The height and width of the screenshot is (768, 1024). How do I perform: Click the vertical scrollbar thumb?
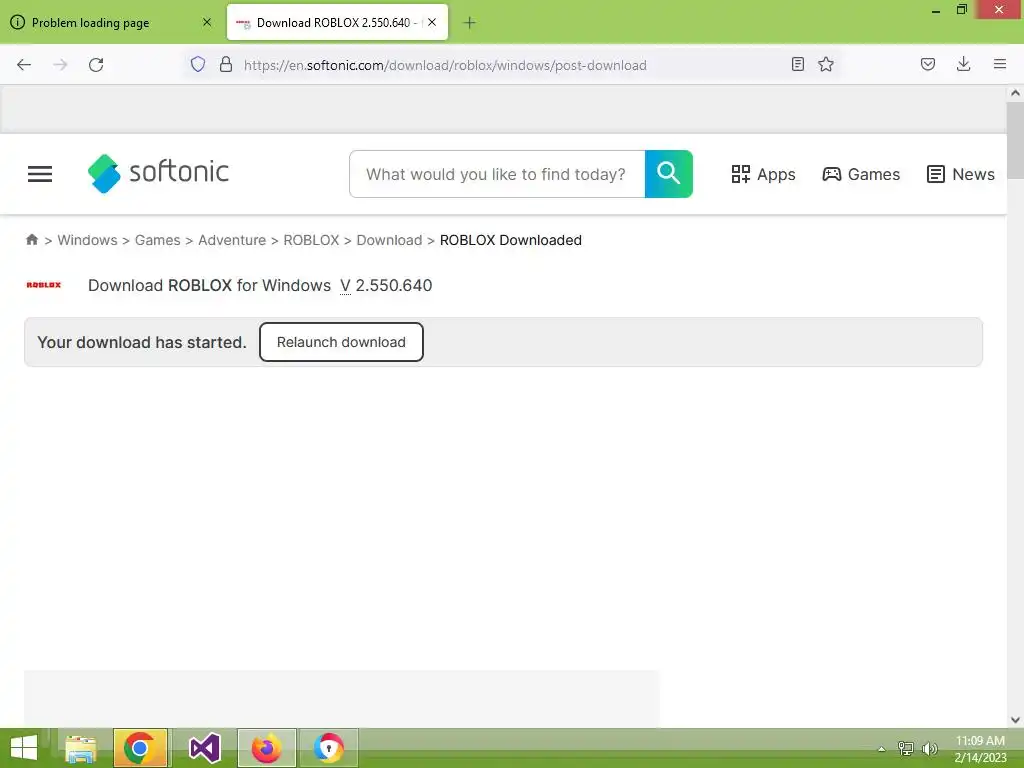pos(1015,140)
